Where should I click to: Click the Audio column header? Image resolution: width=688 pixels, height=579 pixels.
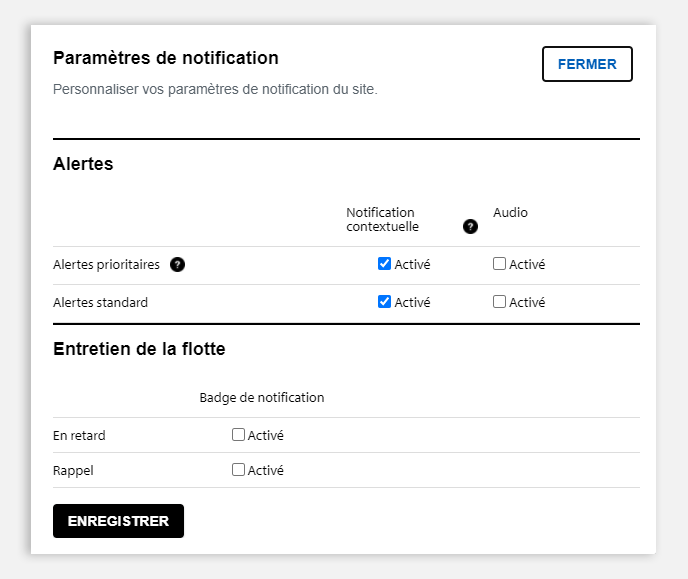[x=510, y=213]
